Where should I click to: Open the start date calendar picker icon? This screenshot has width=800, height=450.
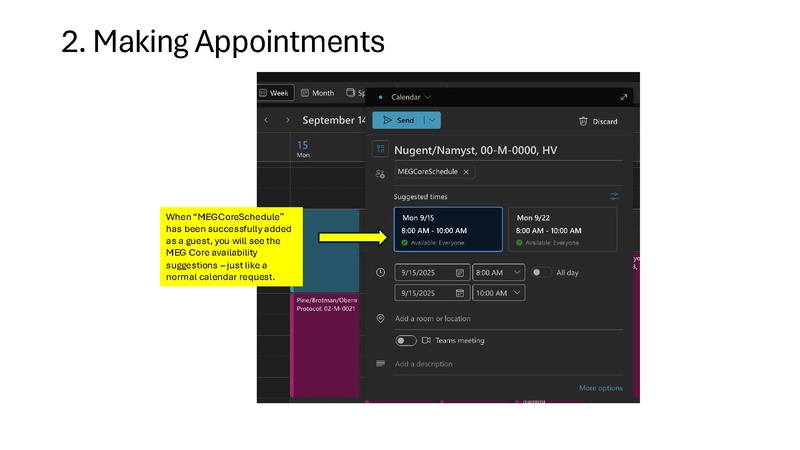tap(460, 272)
